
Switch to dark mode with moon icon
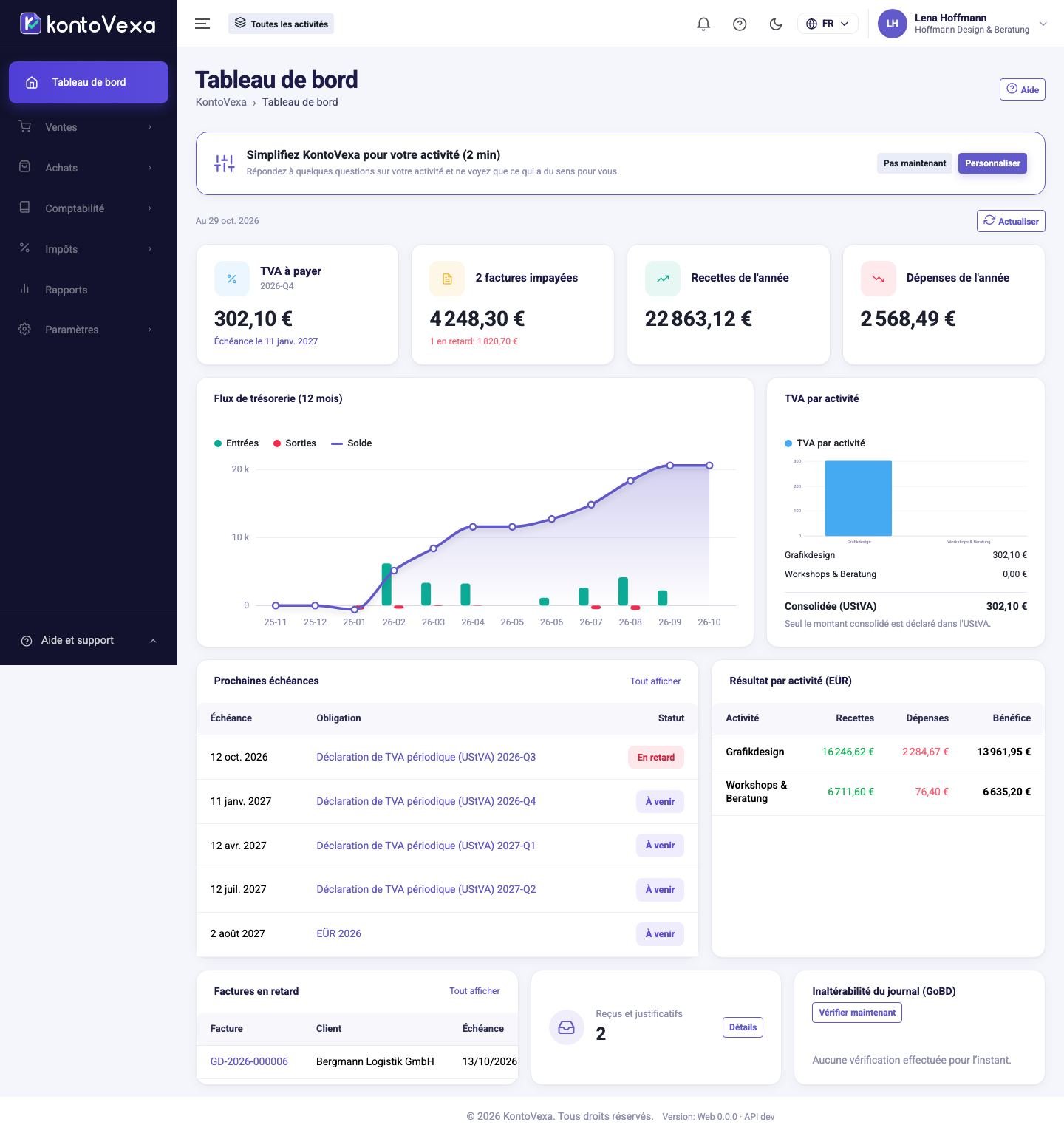(776, 24)
